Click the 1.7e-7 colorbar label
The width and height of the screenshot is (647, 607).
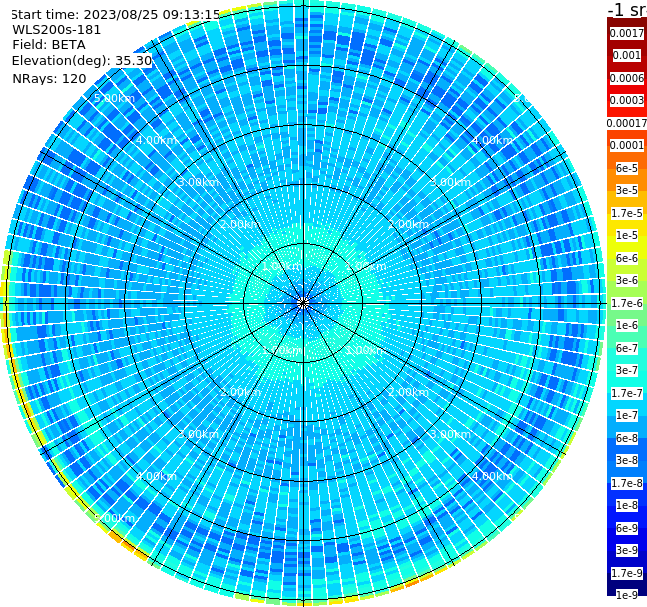click(627, 393)
